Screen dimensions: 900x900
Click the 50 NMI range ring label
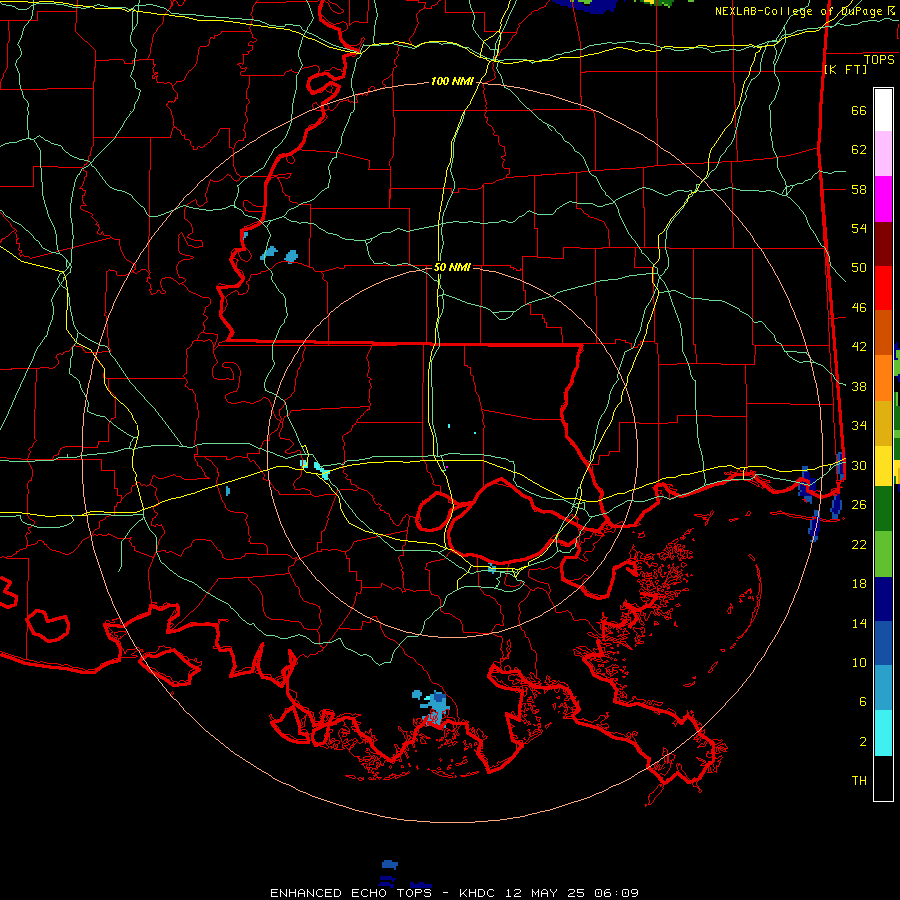(452, 267)
